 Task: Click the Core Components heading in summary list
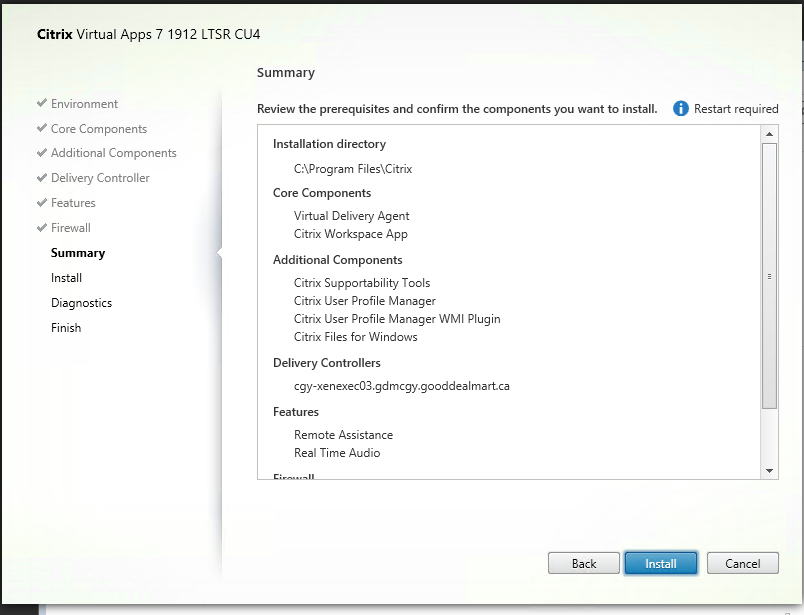[322, 193]
